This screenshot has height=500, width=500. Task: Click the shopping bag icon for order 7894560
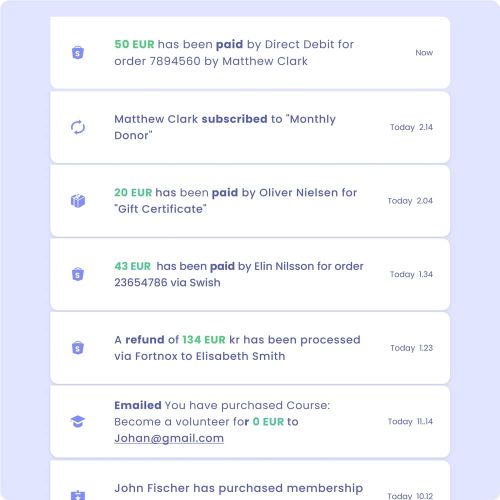tap(78, 53)
